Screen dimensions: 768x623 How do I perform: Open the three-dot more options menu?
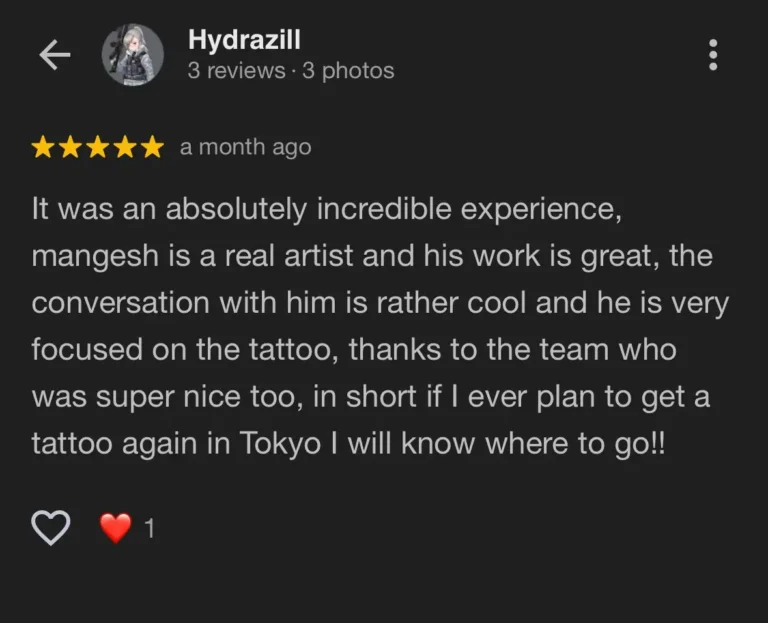(712, 55)
